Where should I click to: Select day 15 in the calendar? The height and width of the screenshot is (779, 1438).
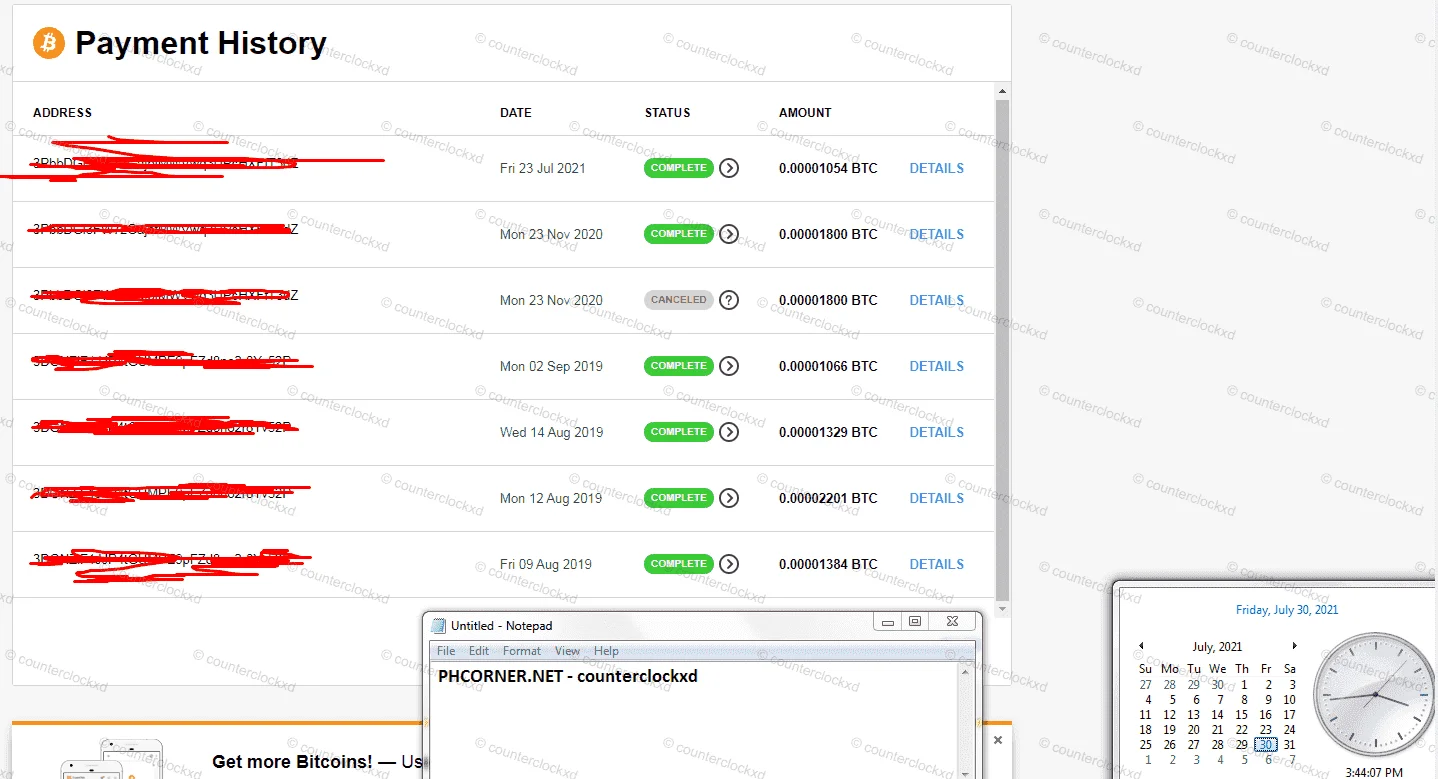1241,715
